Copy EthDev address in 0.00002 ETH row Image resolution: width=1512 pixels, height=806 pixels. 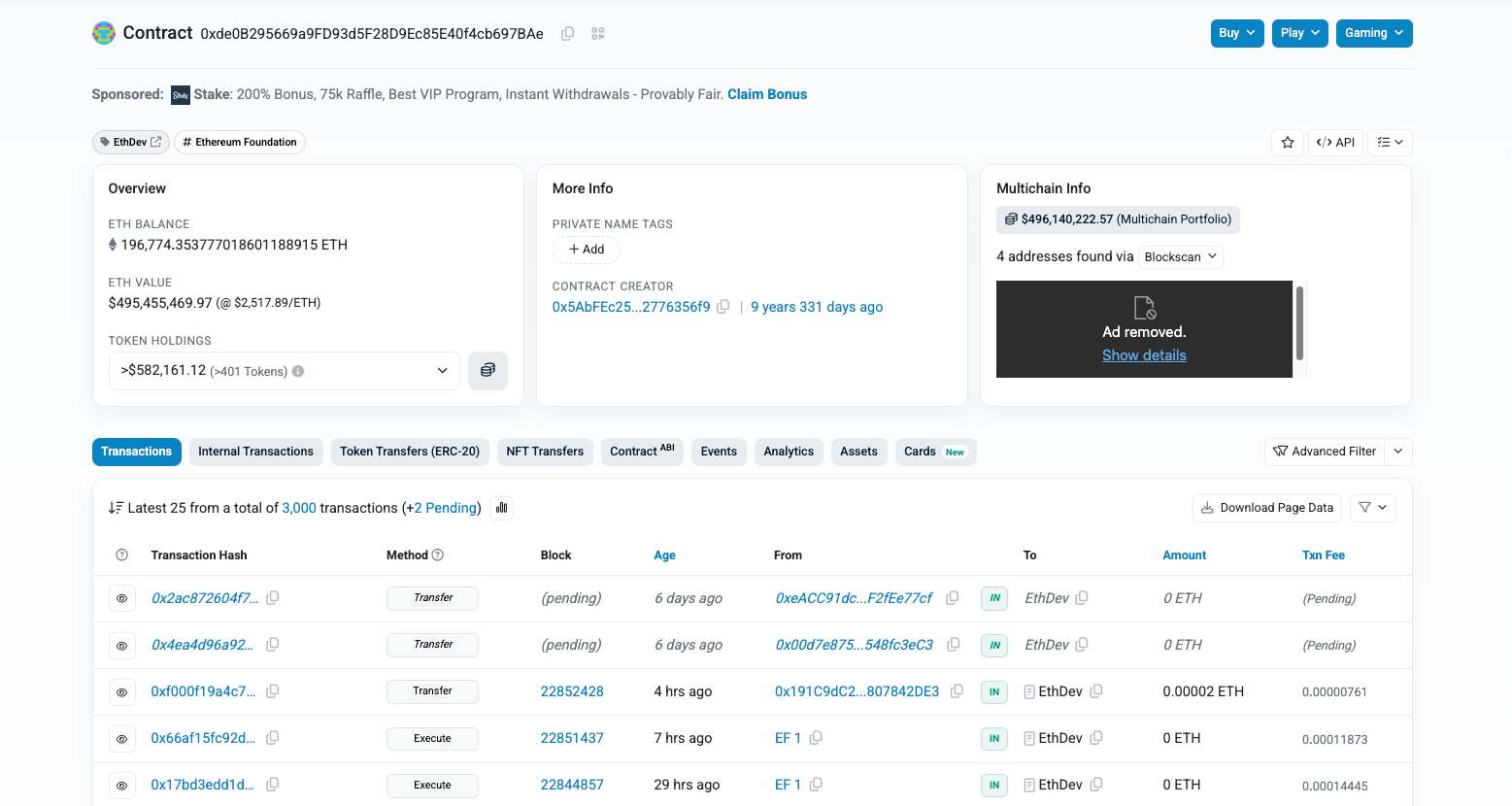(x=1096, y=691)
